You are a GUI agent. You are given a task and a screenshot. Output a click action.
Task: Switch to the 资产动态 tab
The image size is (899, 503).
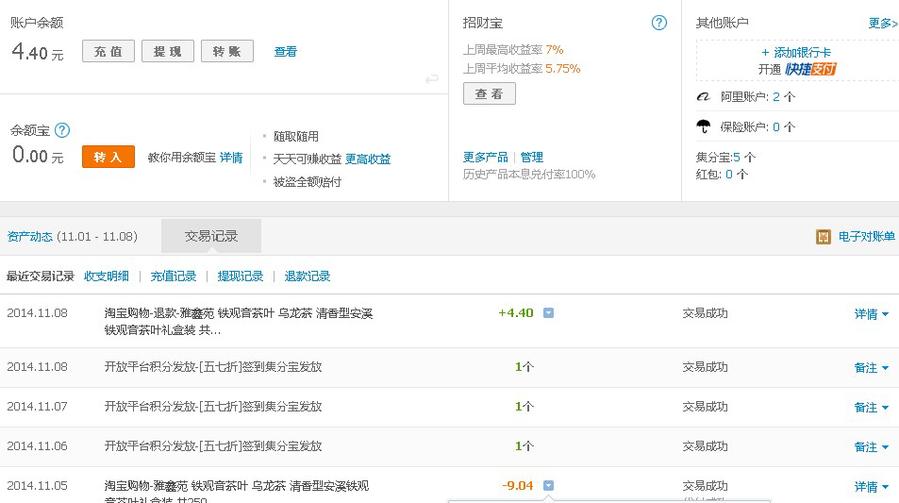(x=29, y=236)
